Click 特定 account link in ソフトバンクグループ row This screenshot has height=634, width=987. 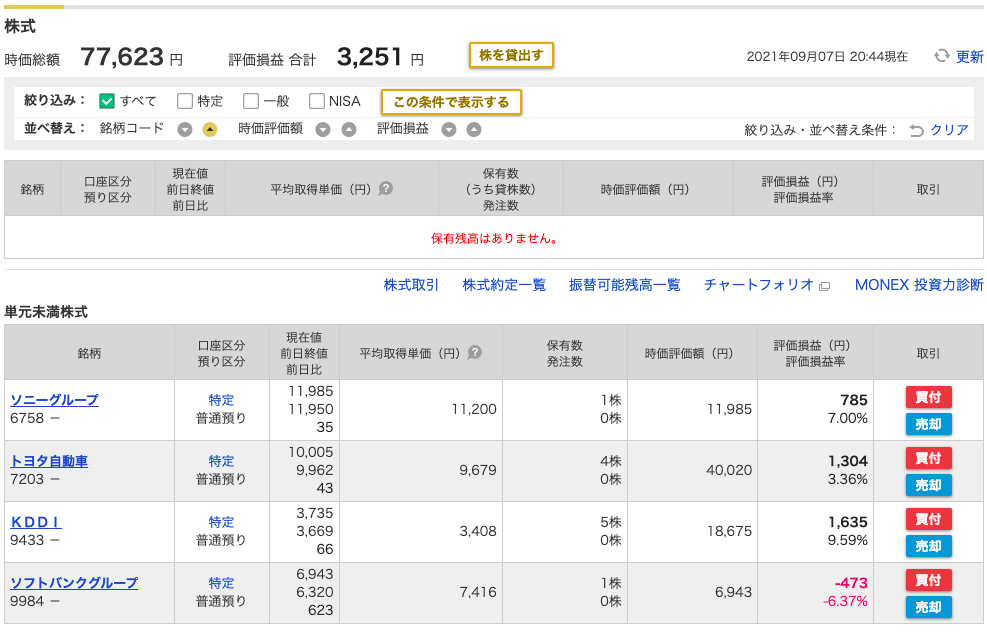(x=221, y=583)
